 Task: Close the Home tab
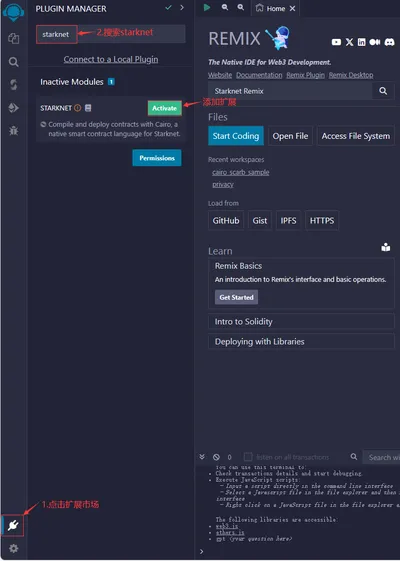pos(293,8)
